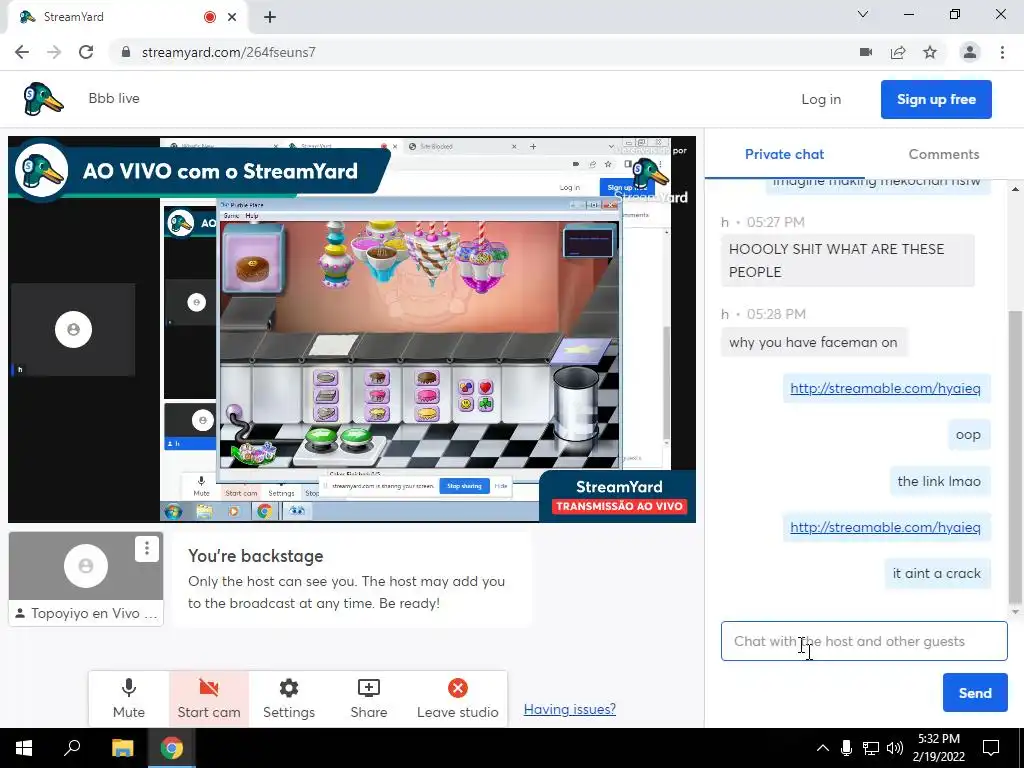Open the first streamable.com/hyaieq link
This screenshot has width=1024, height=768.
[885, 388]
